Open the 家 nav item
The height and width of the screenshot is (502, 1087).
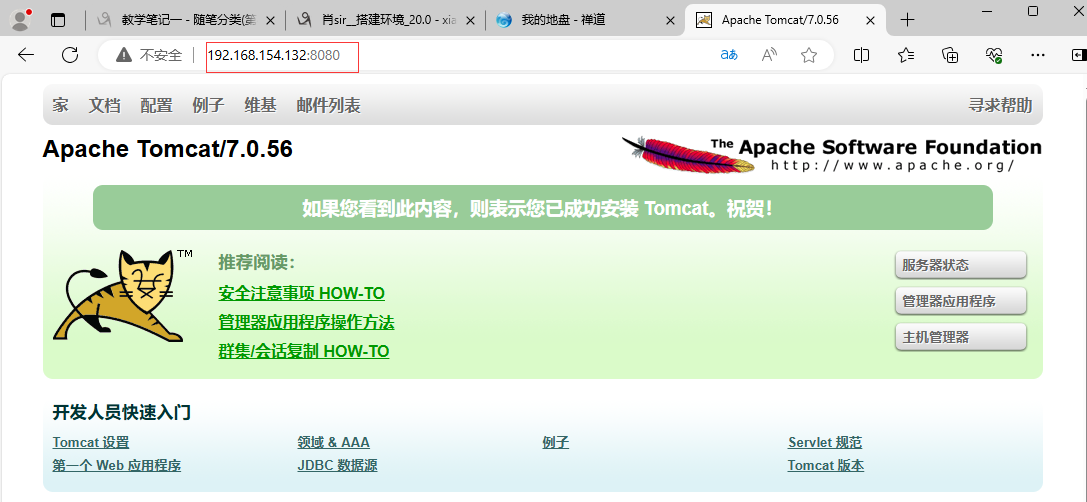[x=60, y=105]
